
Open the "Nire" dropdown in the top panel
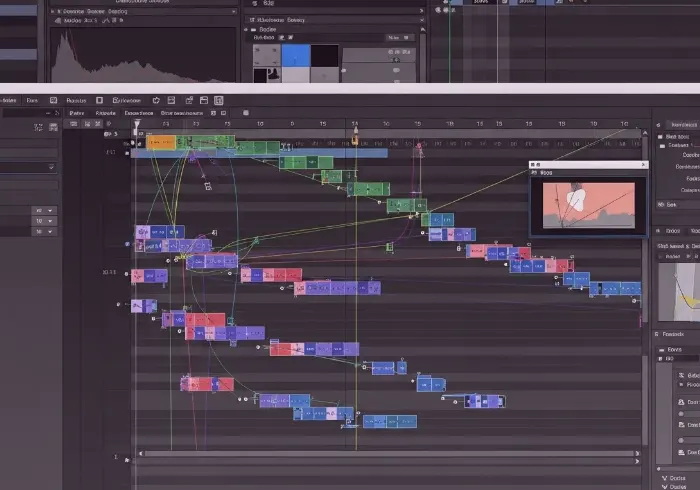pos(399,38)
